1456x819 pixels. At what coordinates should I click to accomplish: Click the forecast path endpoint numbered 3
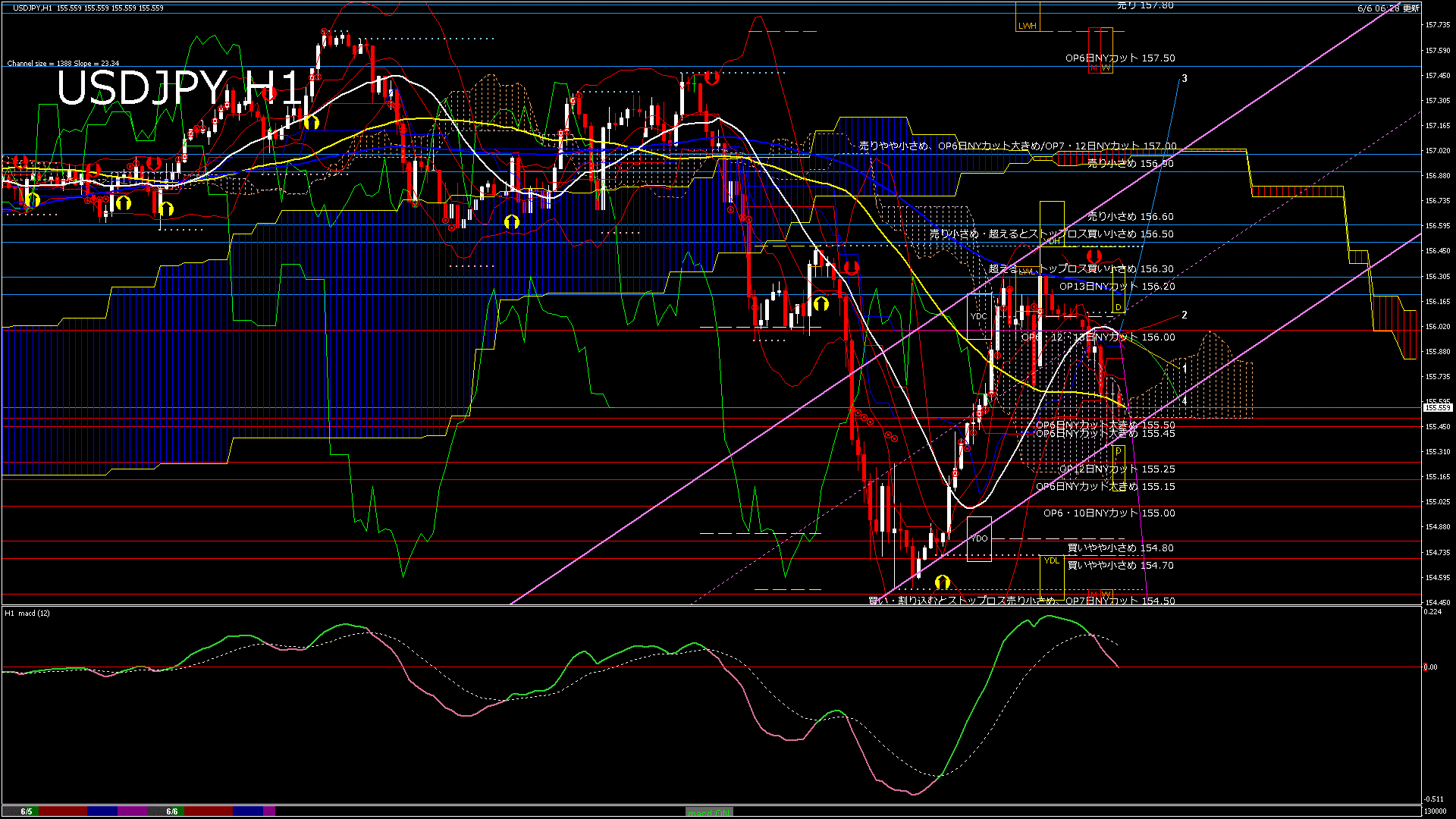tap(1185, 78)
